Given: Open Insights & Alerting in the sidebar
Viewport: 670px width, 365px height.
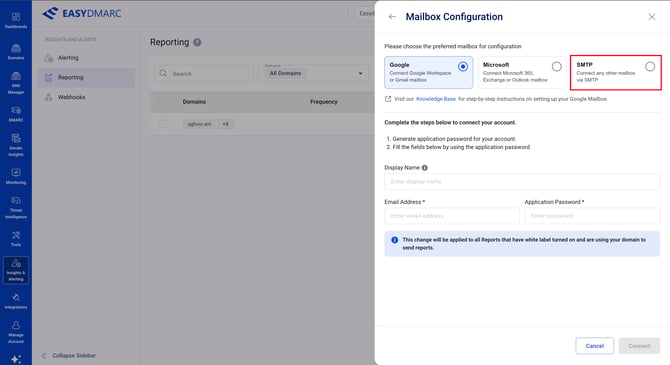Looking at the screenshot, I should pyautogui.click(x=16, y=270).
